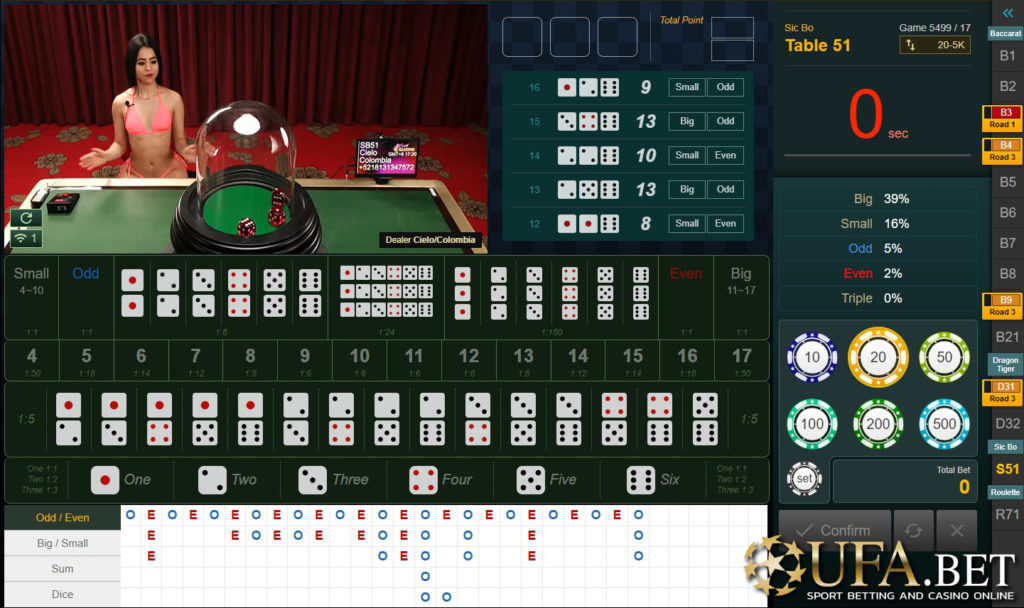The height and width of the screenshot is (608, 1024).
Task: Bet on sum total 10
Action: [x=359, y=360]
